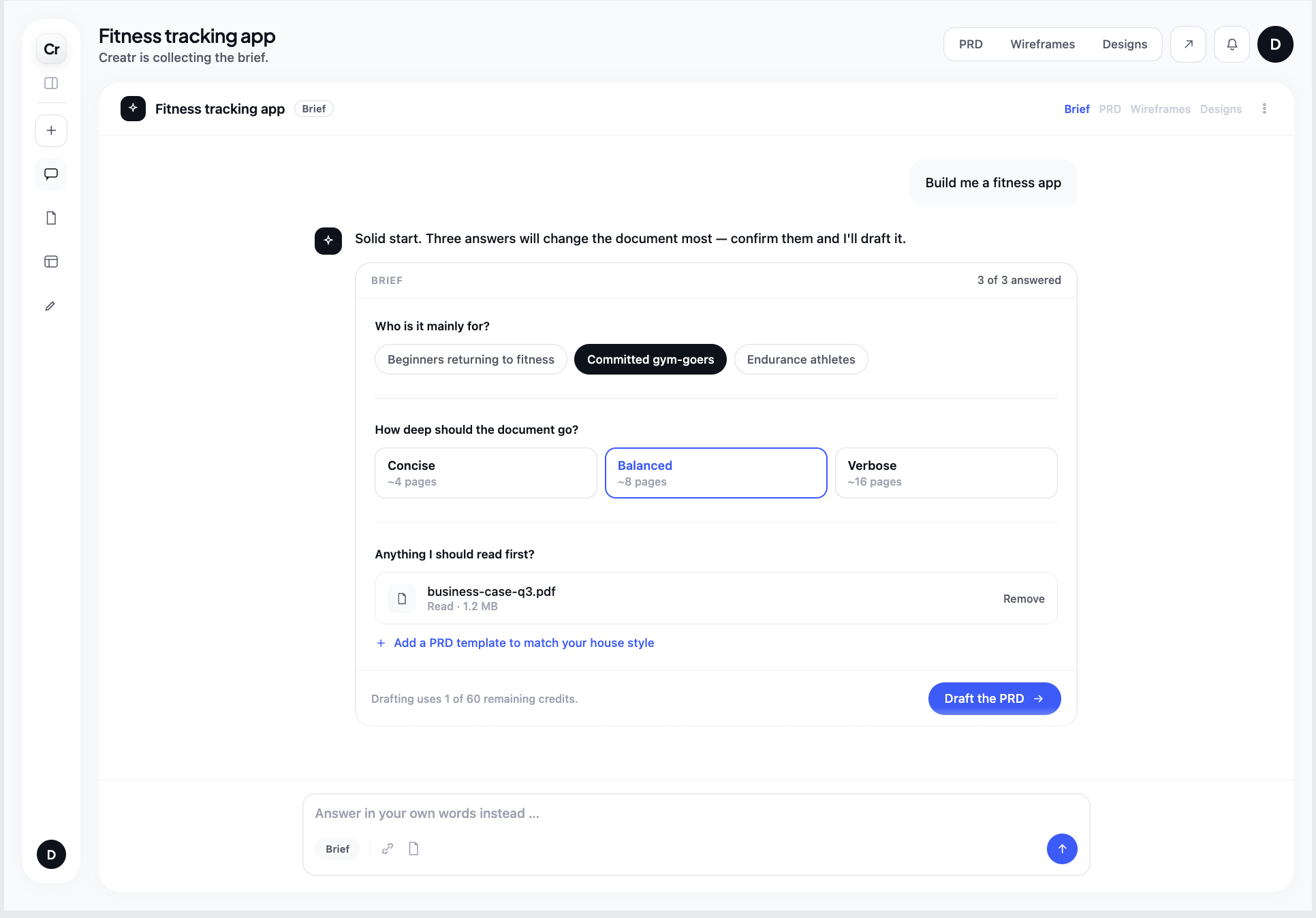Send message with the blue arrow button
The image size is (1316, 918).
click(1062, 849)
